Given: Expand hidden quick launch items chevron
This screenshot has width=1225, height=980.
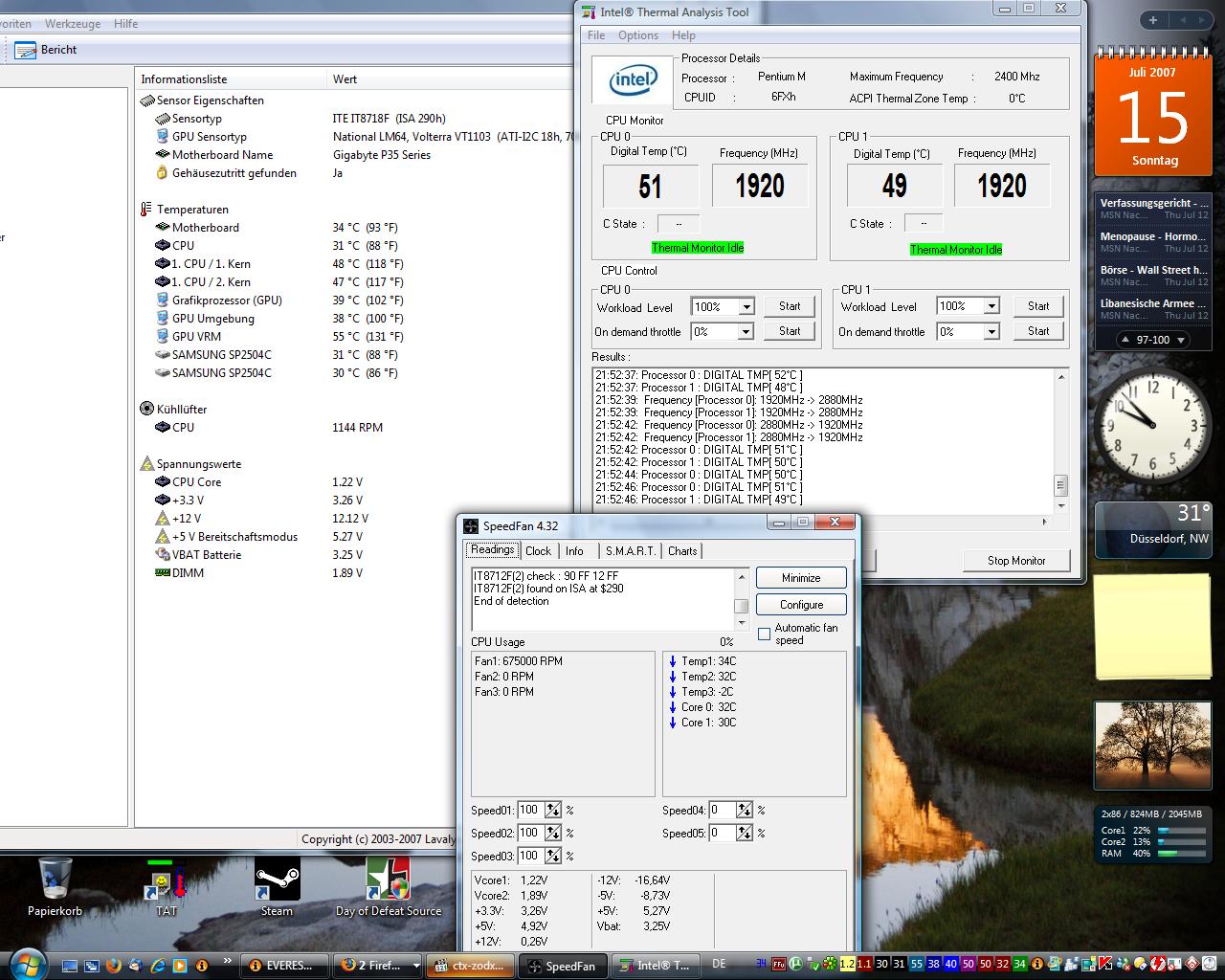Looking at the screenshot, I should (x=228, y=960).
